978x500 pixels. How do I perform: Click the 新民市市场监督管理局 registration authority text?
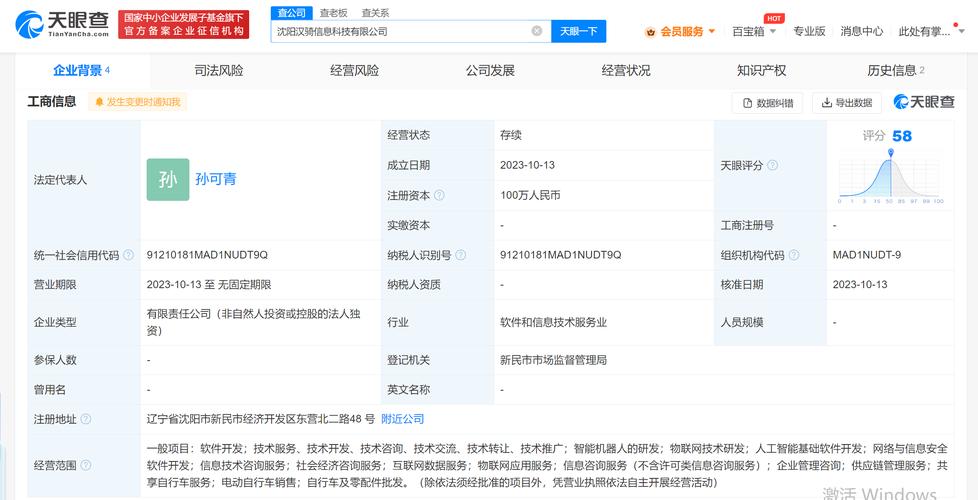553,360
